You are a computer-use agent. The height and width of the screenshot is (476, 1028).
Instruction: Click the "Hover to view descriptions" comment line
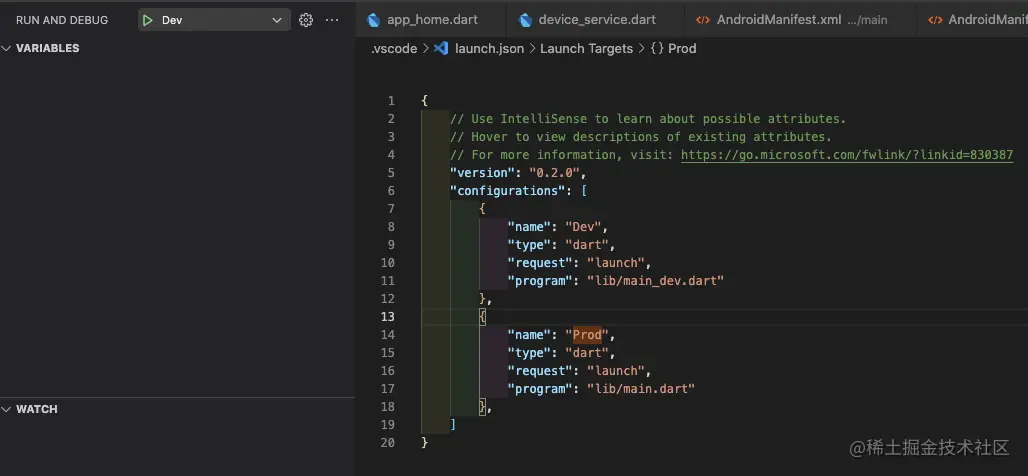coord(641,137)
